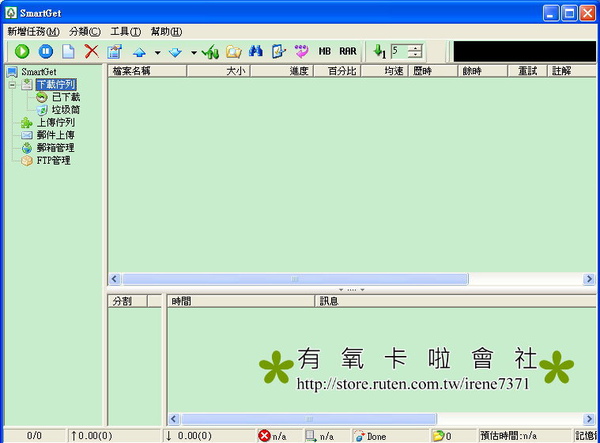Click the 均速 column header
The width and height of the screenshot is (600, 443).
coord(385,71)
